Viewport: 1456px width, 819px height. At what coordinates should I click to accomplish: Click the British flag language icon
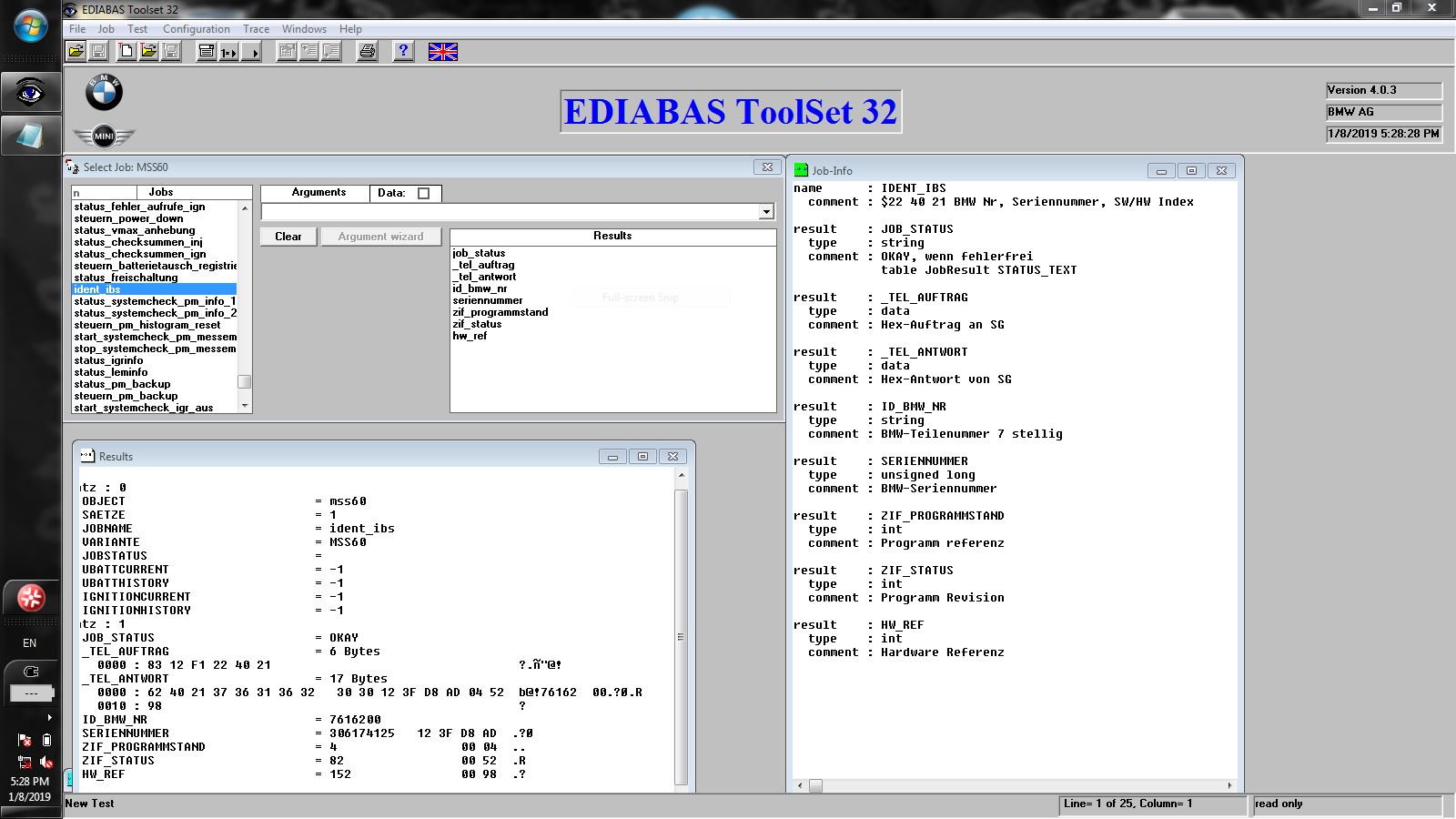pyautogui.click(x=443, y=52)
